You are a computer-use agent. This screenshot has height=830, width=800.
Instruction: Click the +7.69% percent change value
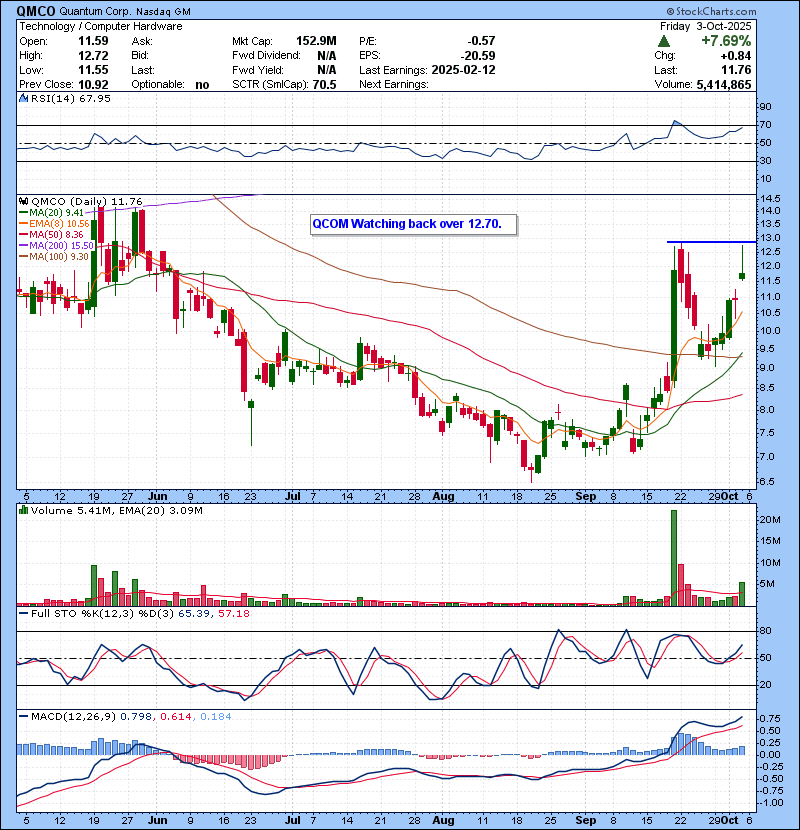coord(726,41)
